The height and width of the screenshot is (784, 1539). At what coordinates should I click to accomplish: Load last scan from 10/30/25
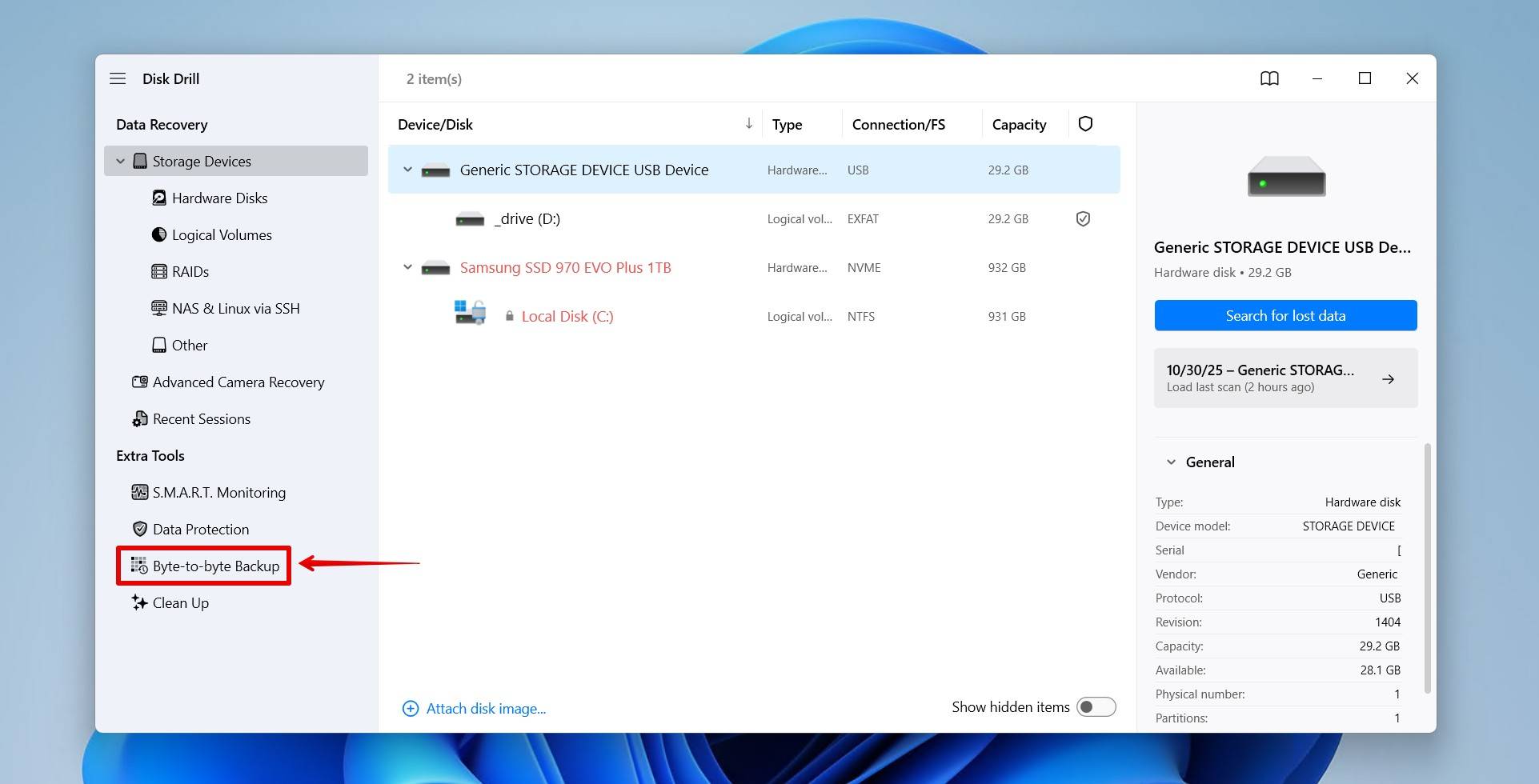(1285, 378)
